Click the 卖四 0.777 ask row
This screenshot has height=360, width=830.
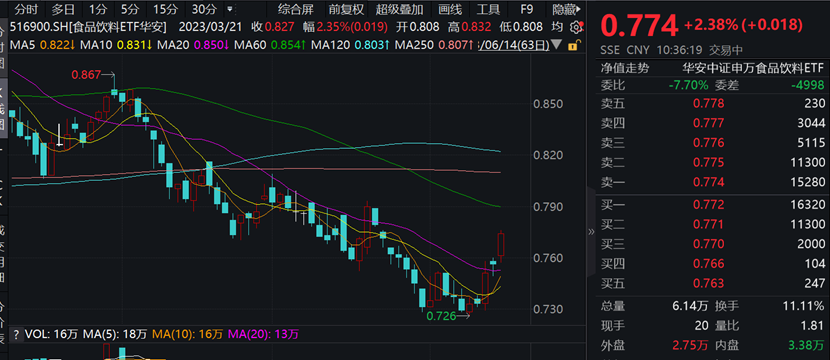pos(712,123)
